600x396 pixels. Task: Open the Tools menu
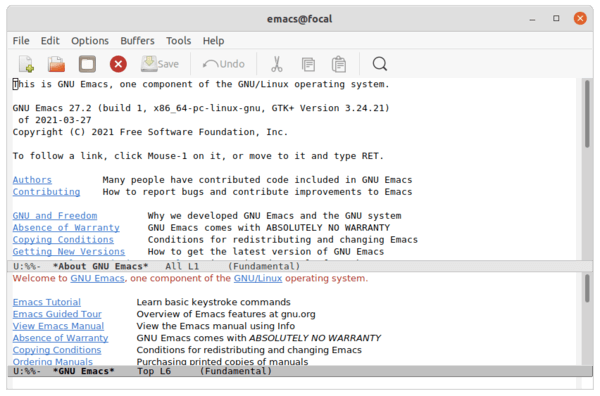point(178,41)
